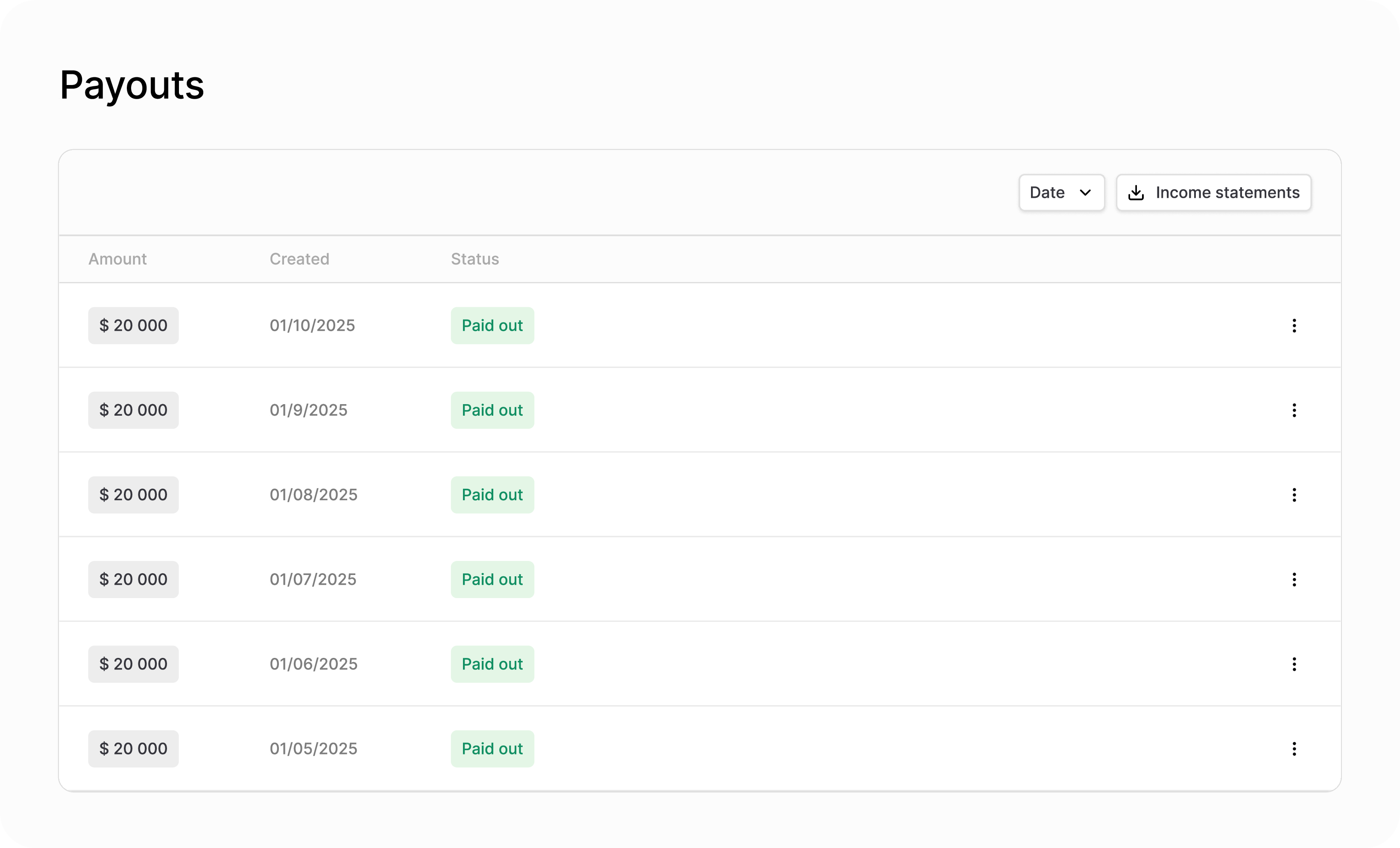This screenshot has height=848, width=1400.
Task: Click the Created column header
Action: click(299, 259)
